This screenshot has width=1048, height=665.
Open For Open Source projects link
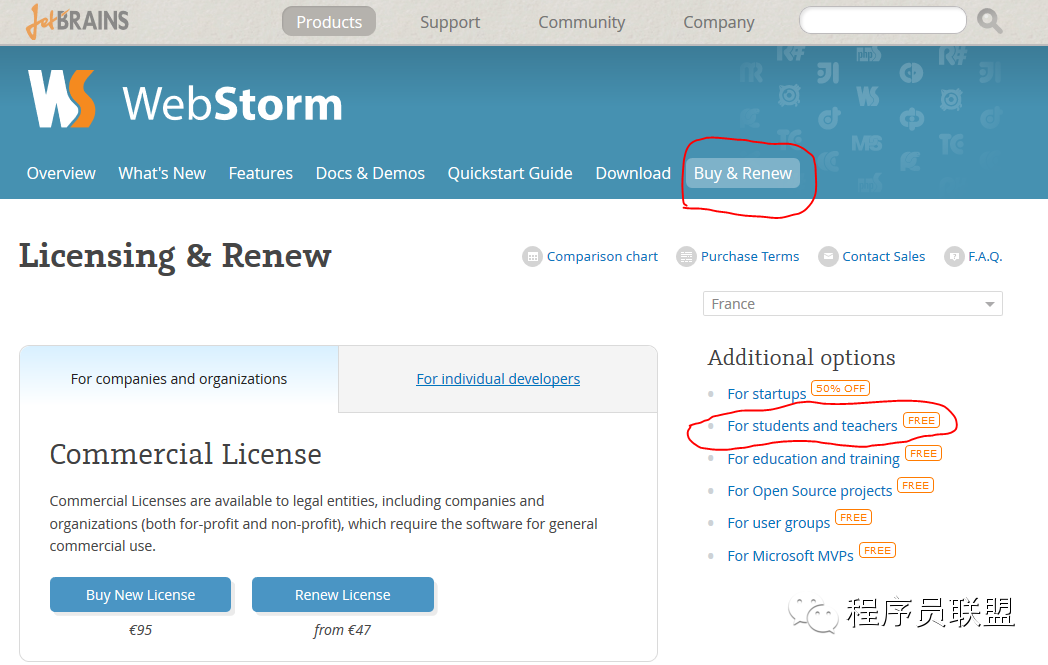809,491
